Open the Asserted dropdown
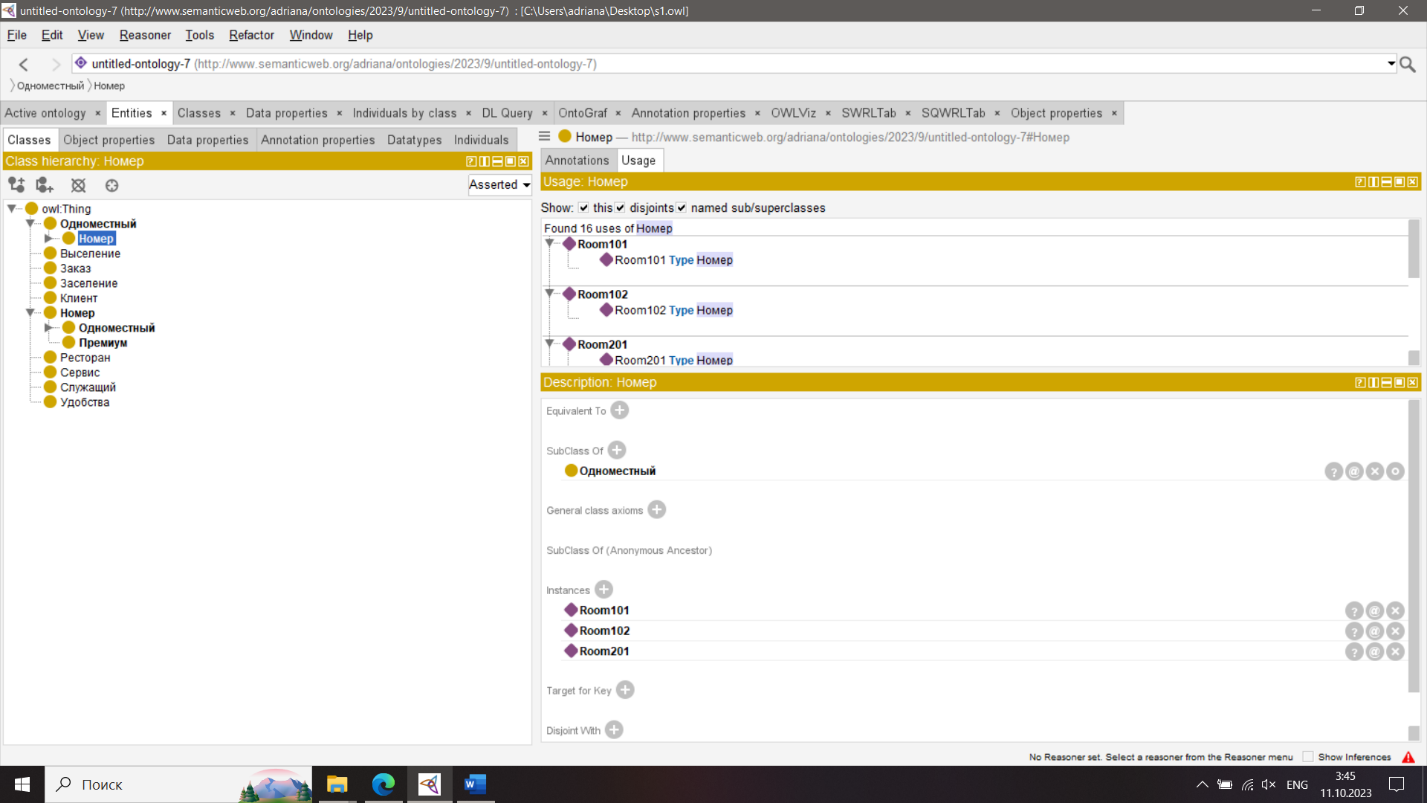 point(500,185)
